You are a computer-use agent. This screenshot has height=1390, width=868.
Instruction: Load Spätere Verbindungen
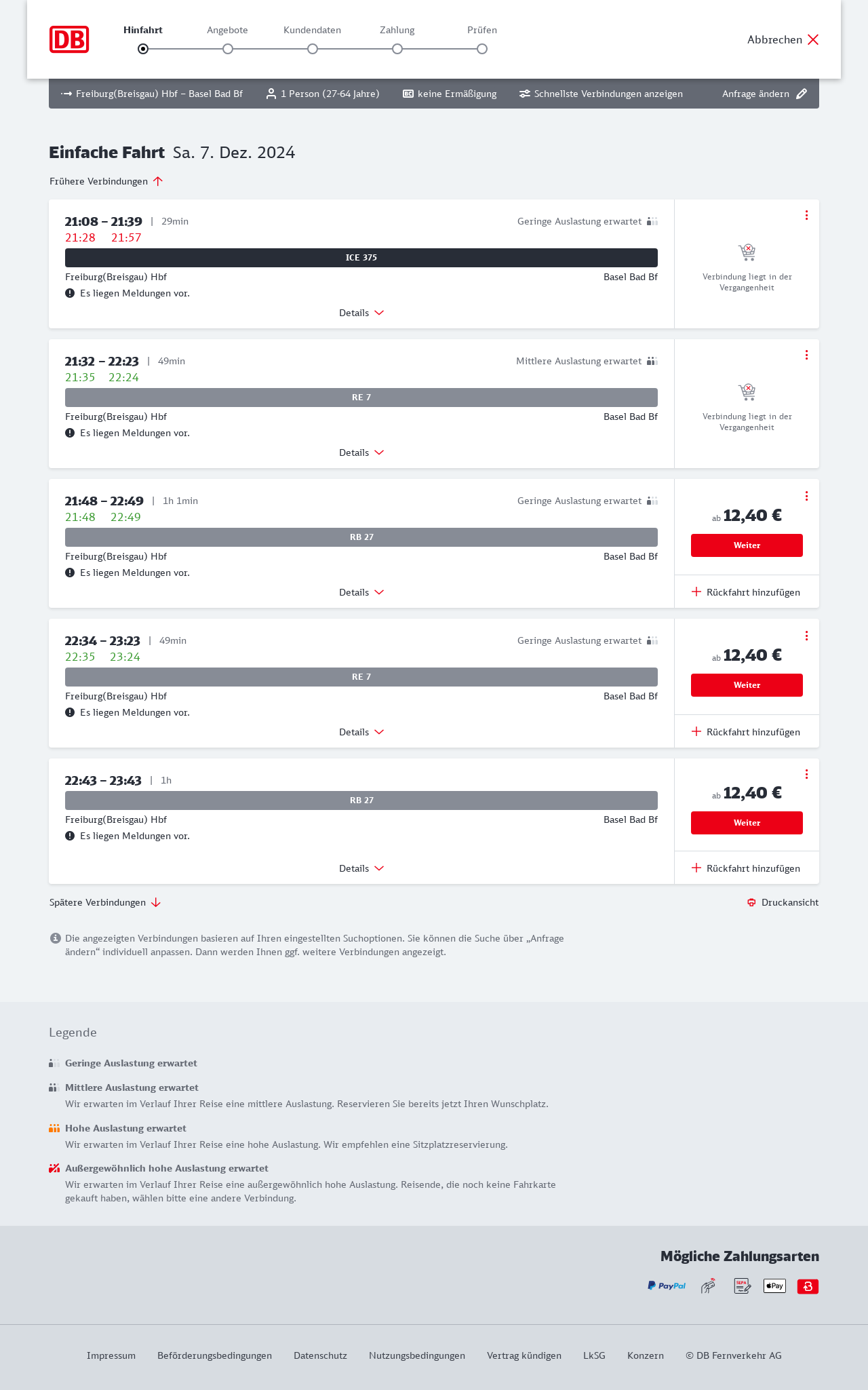pyautogui.click(x=105, y=902)
